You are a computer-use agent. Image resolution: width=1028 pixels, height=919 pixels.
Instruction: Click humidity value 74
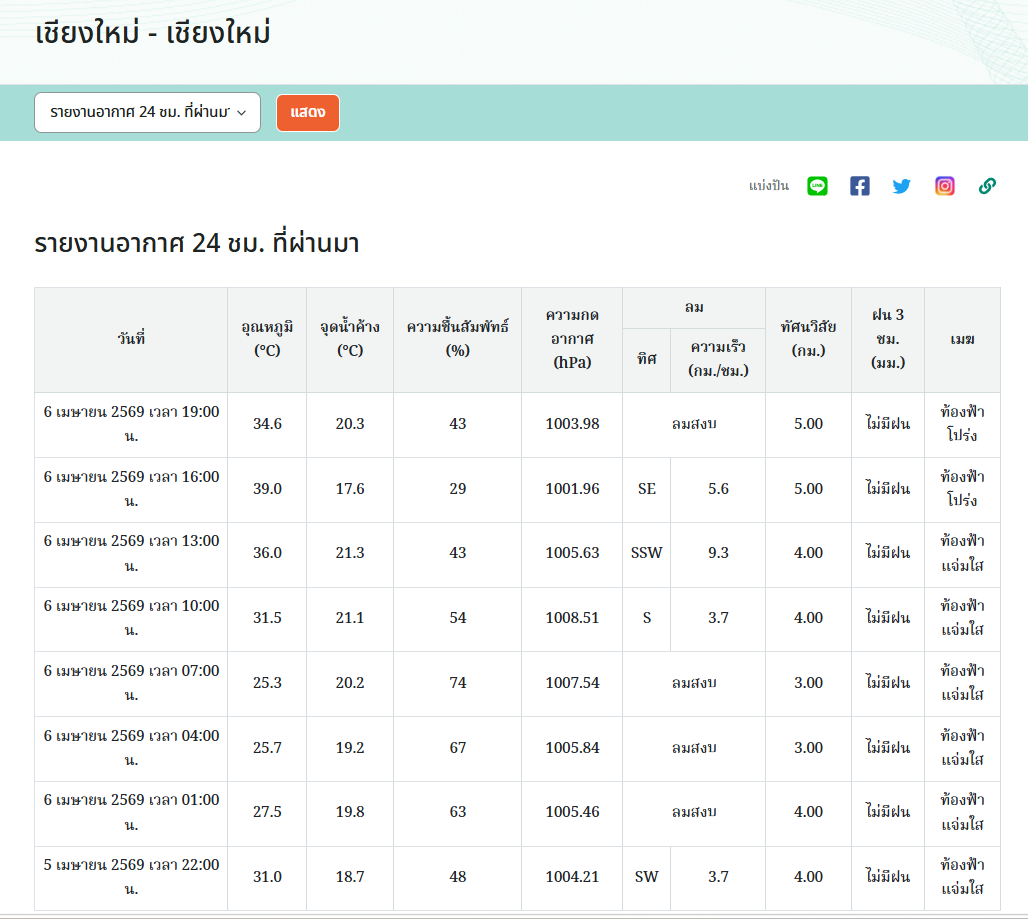point(458,683)
